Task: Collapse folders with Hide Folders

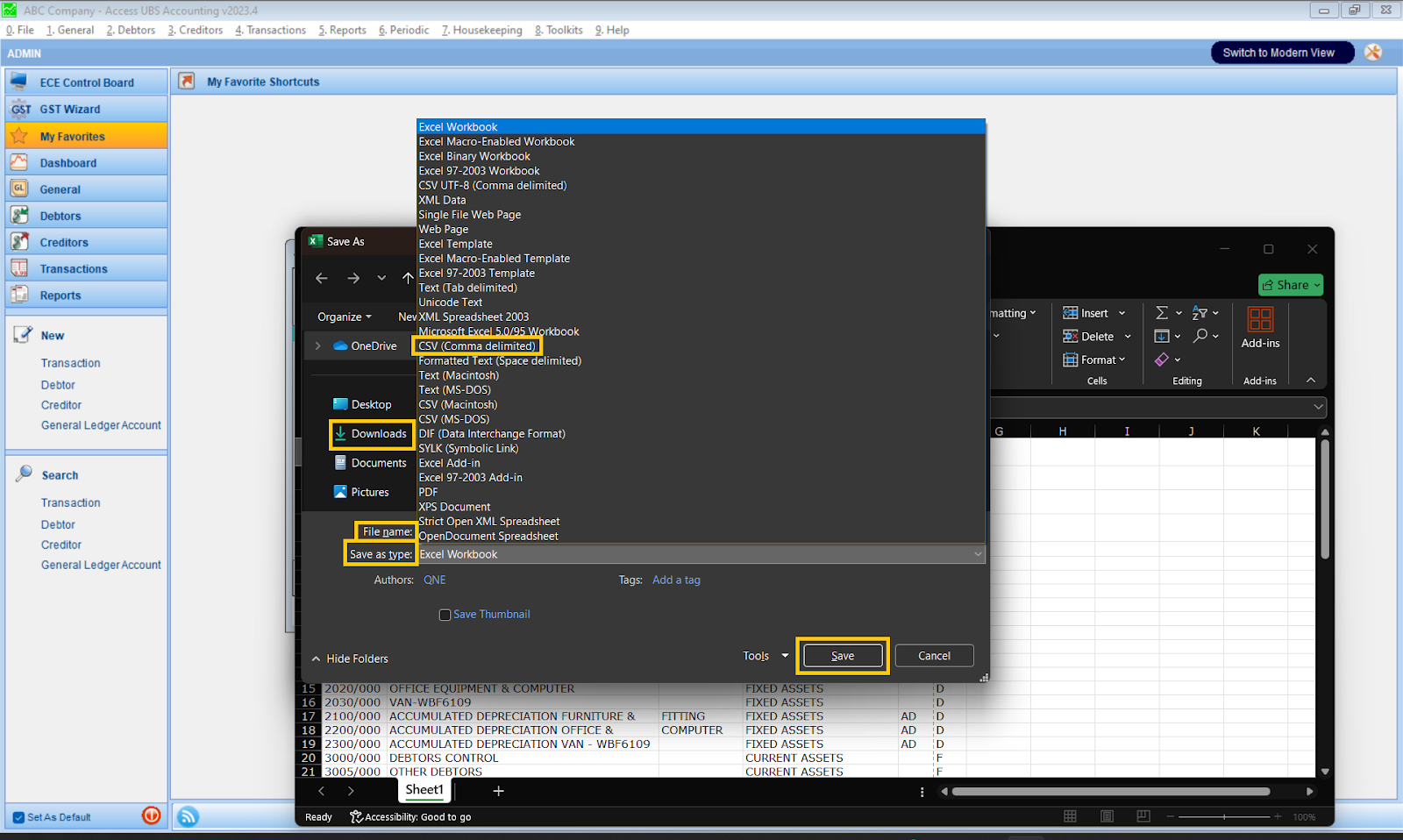Action: coord(350,658)
